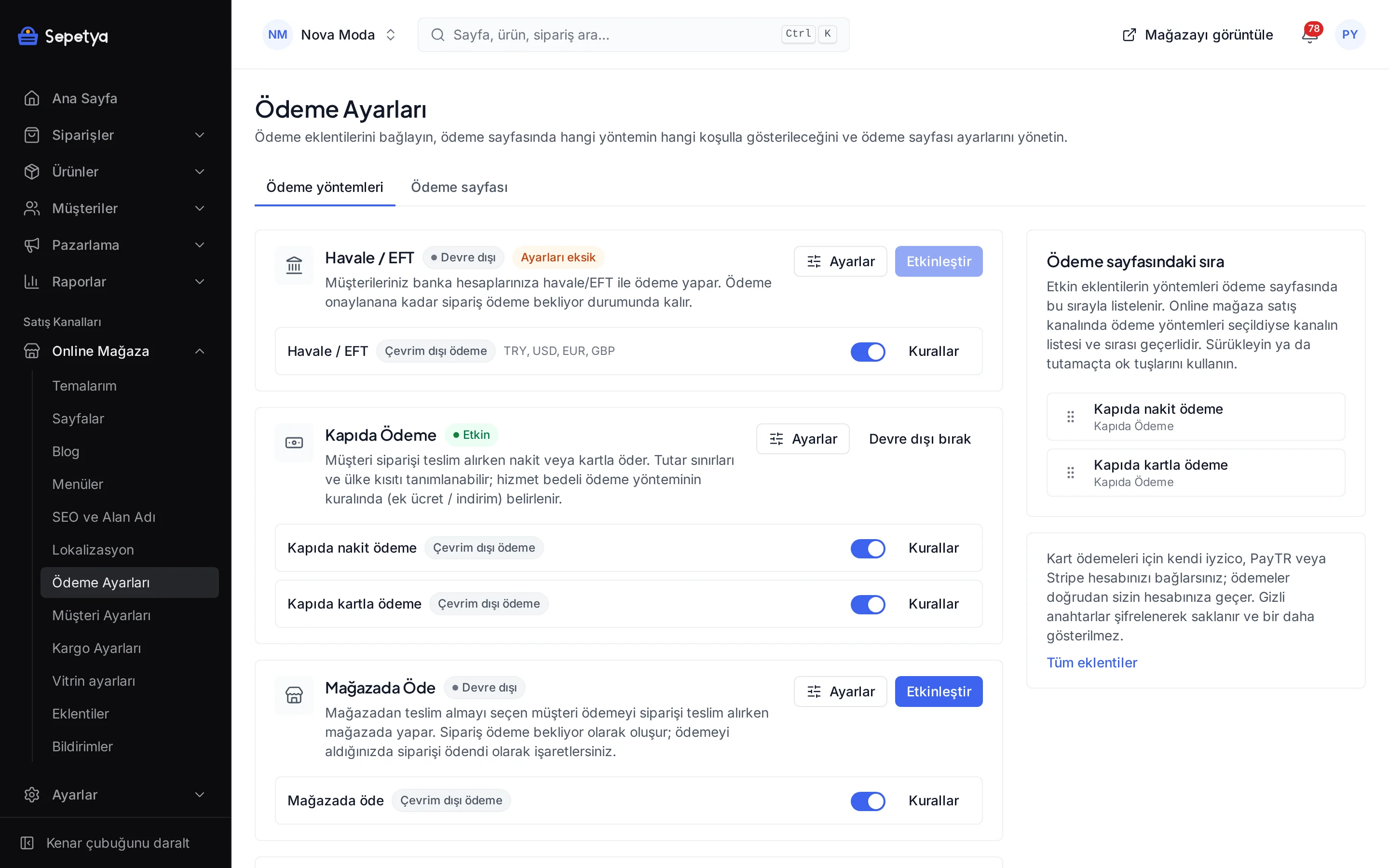Click the sidebar collapse panel icon
The width and height of the screenshot is (1389, 868).
click(27, 843)
